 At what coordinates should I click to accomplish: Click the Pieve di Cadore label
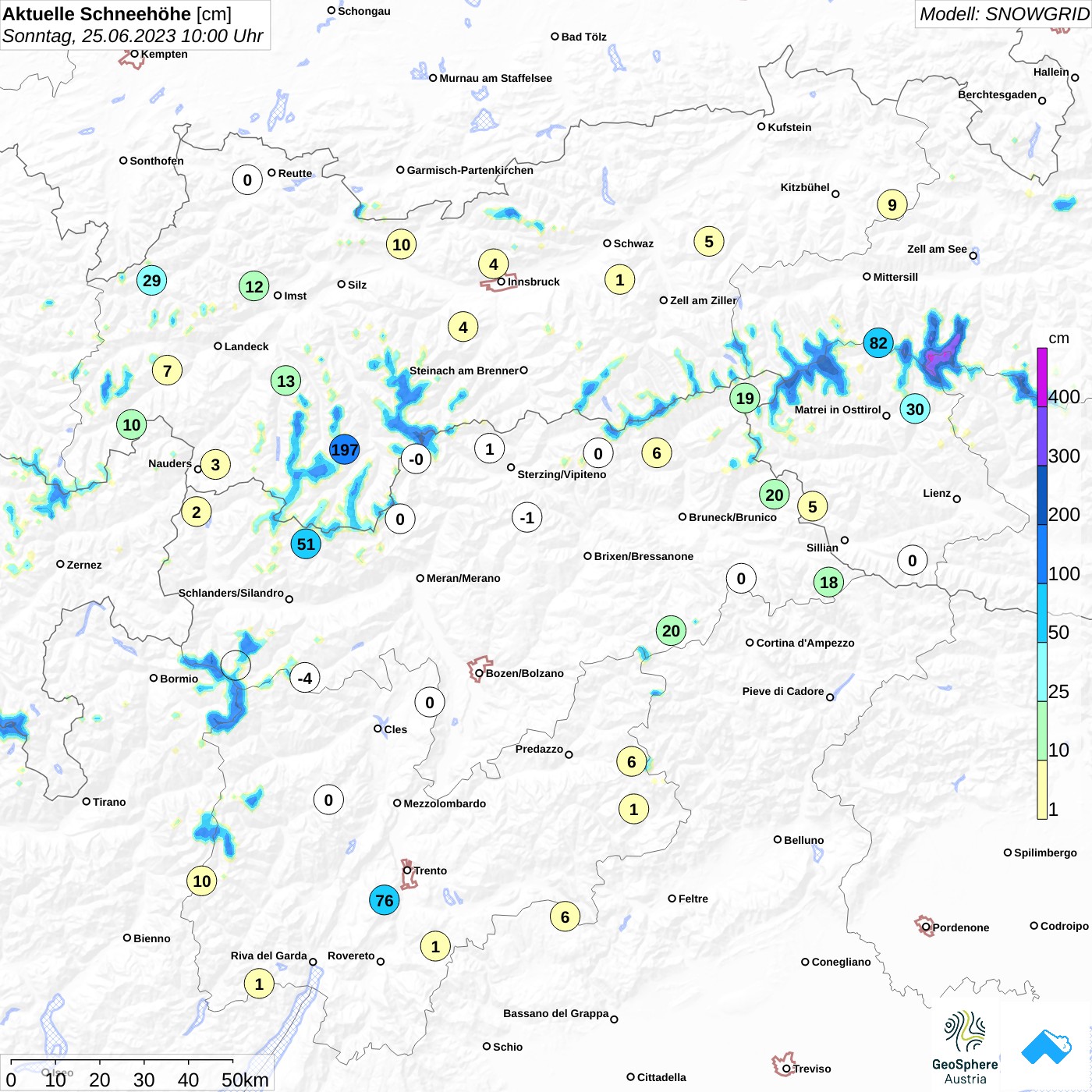coord(783,691)
